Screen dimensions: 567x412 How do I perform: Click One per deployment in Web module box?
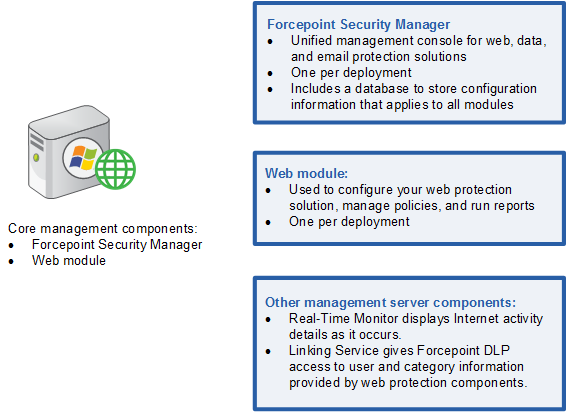[349, 221]
